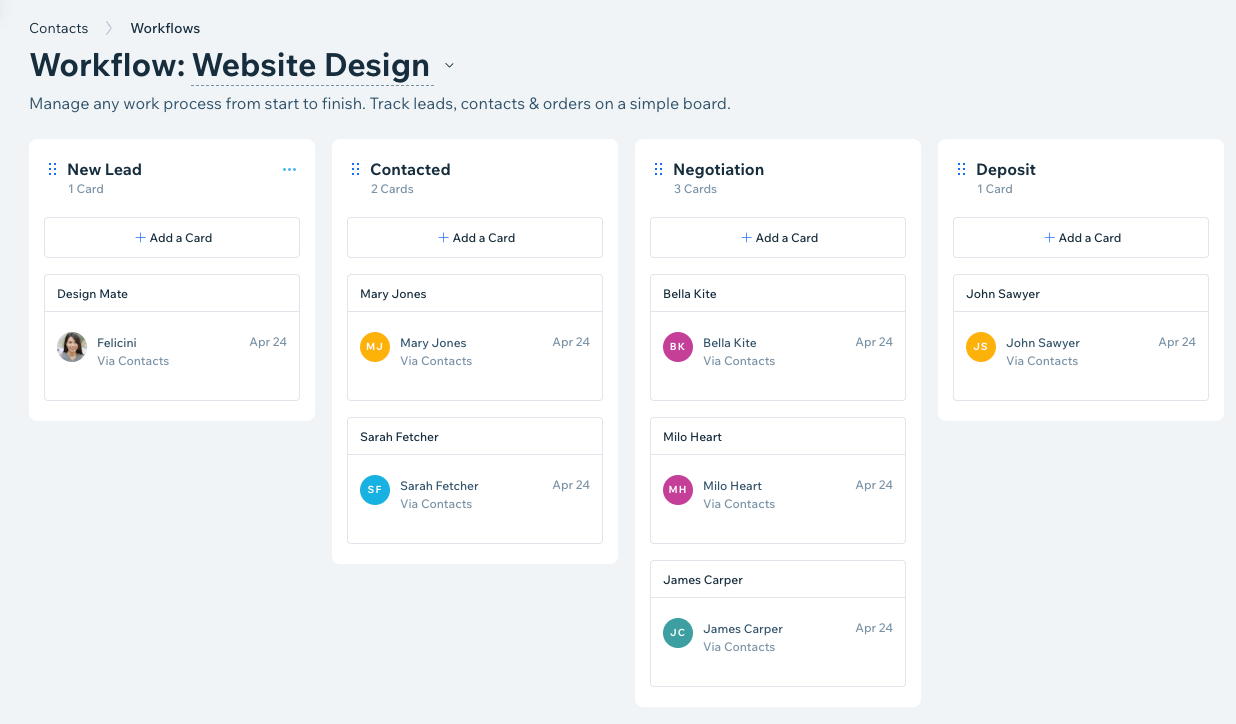This screenshot has width=1236, height=724.
Task: Click the Negotiation column drag handle
Action: (x=658, y=170)
